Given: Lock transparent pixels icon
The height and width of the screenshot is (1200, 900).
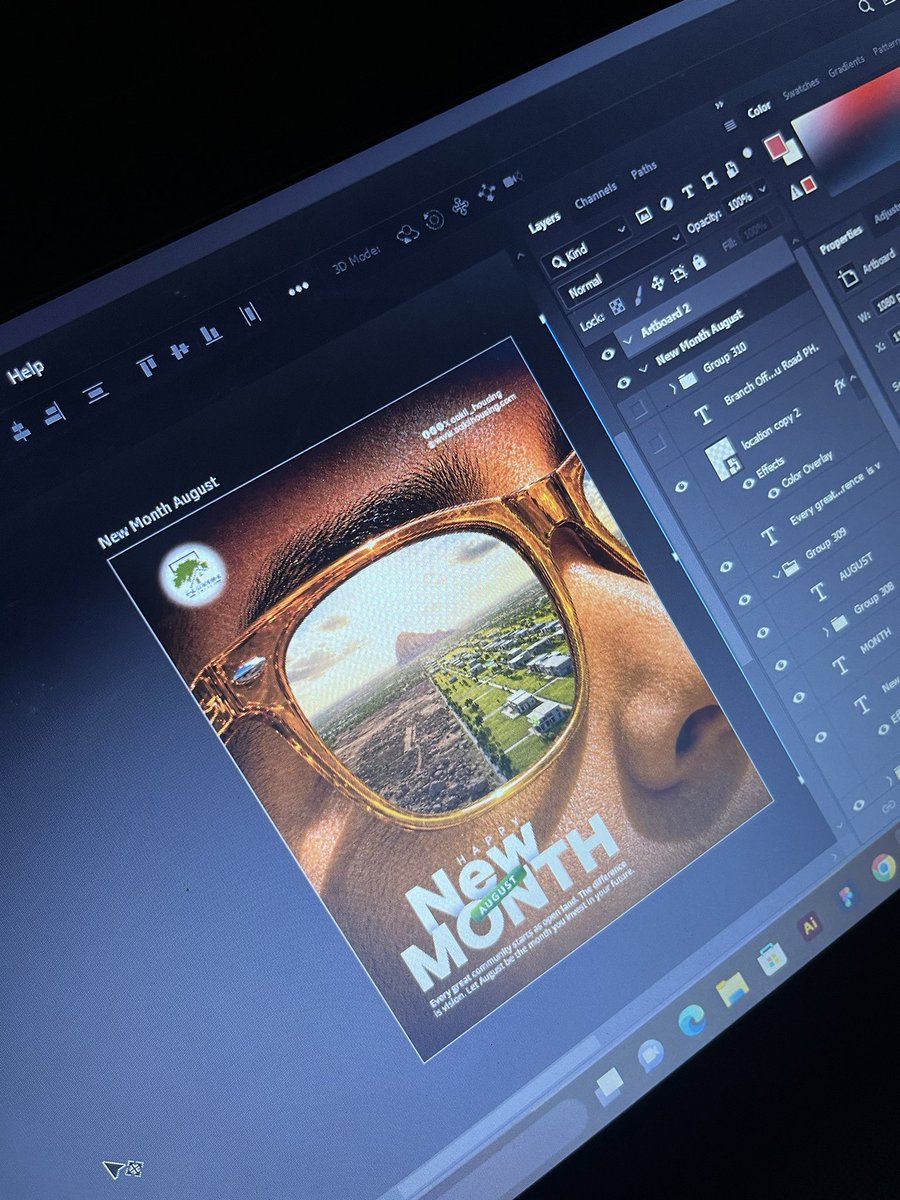Looking at the screenshot, I should (x=616, y=304).
